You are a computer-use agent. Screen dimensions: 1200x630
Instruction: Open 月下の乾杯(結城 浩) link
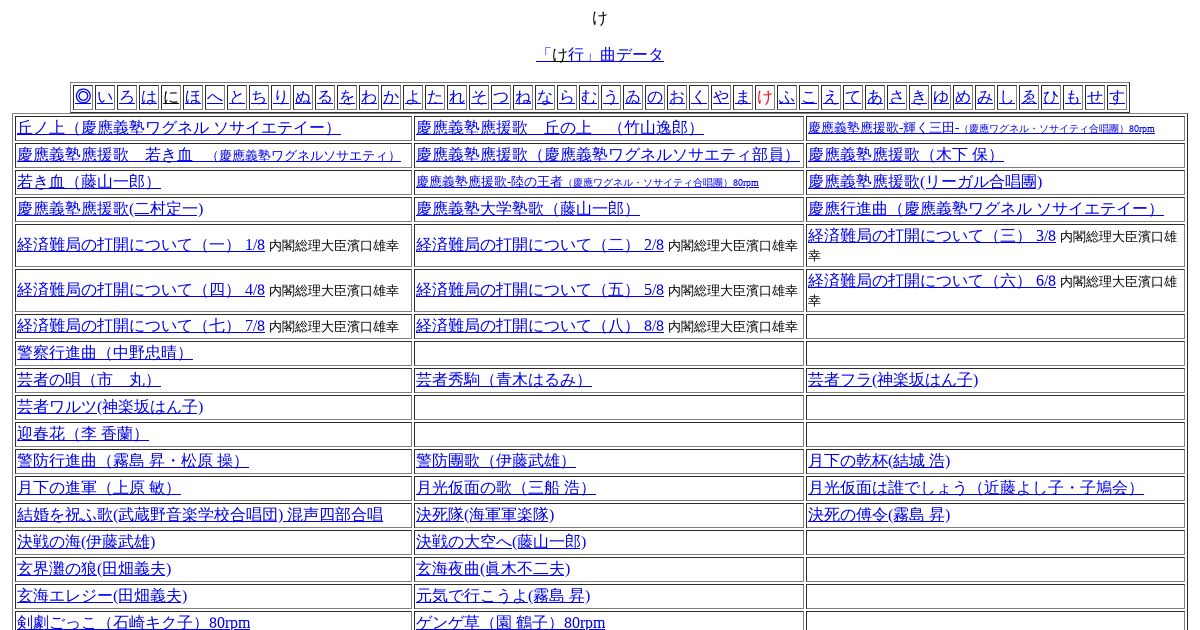879,461
